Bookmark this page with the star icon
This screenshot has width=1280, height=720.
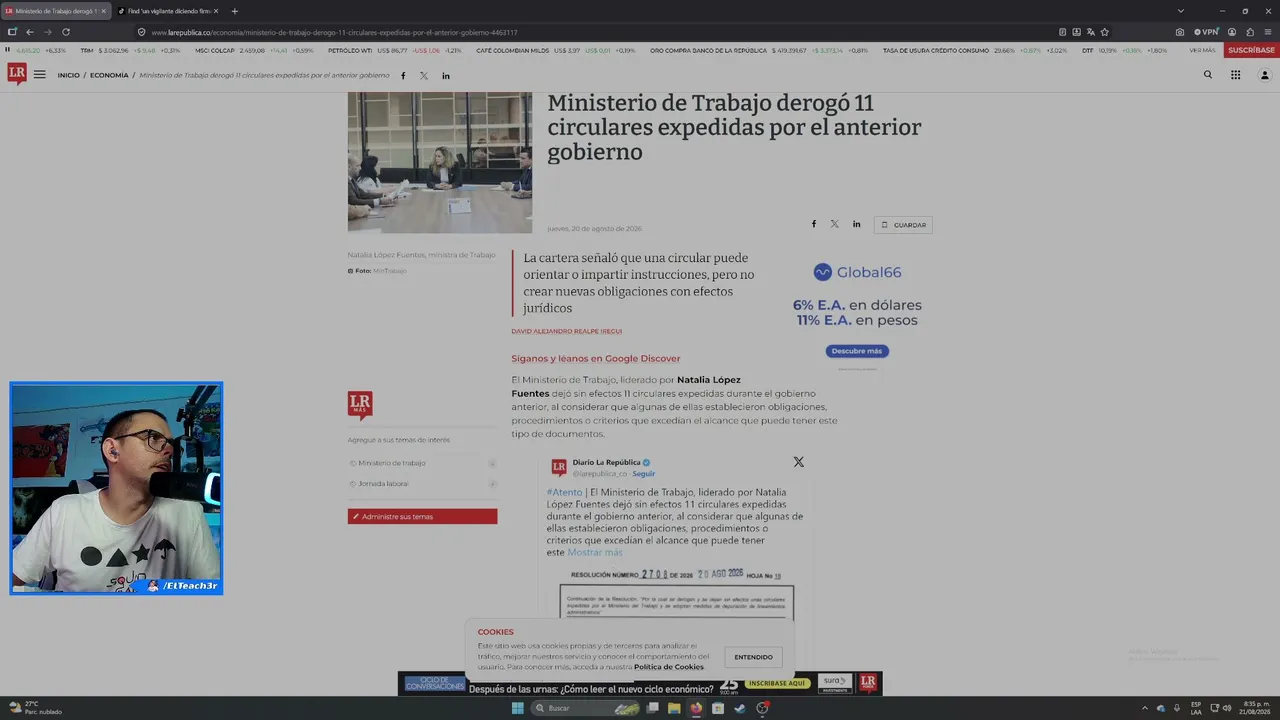(x=1105, y=32)
